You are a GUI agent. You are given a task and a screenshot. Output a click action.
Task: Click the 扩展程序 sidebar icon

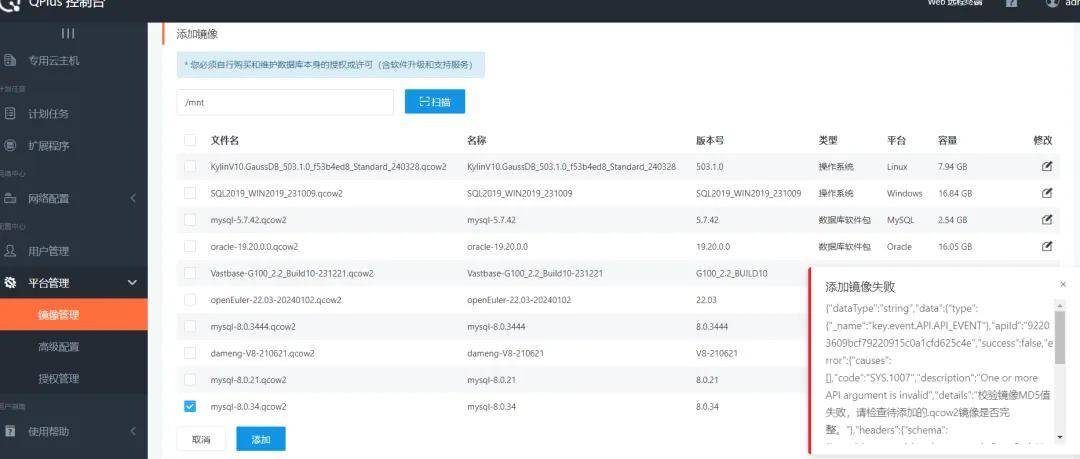click(10, 145)
